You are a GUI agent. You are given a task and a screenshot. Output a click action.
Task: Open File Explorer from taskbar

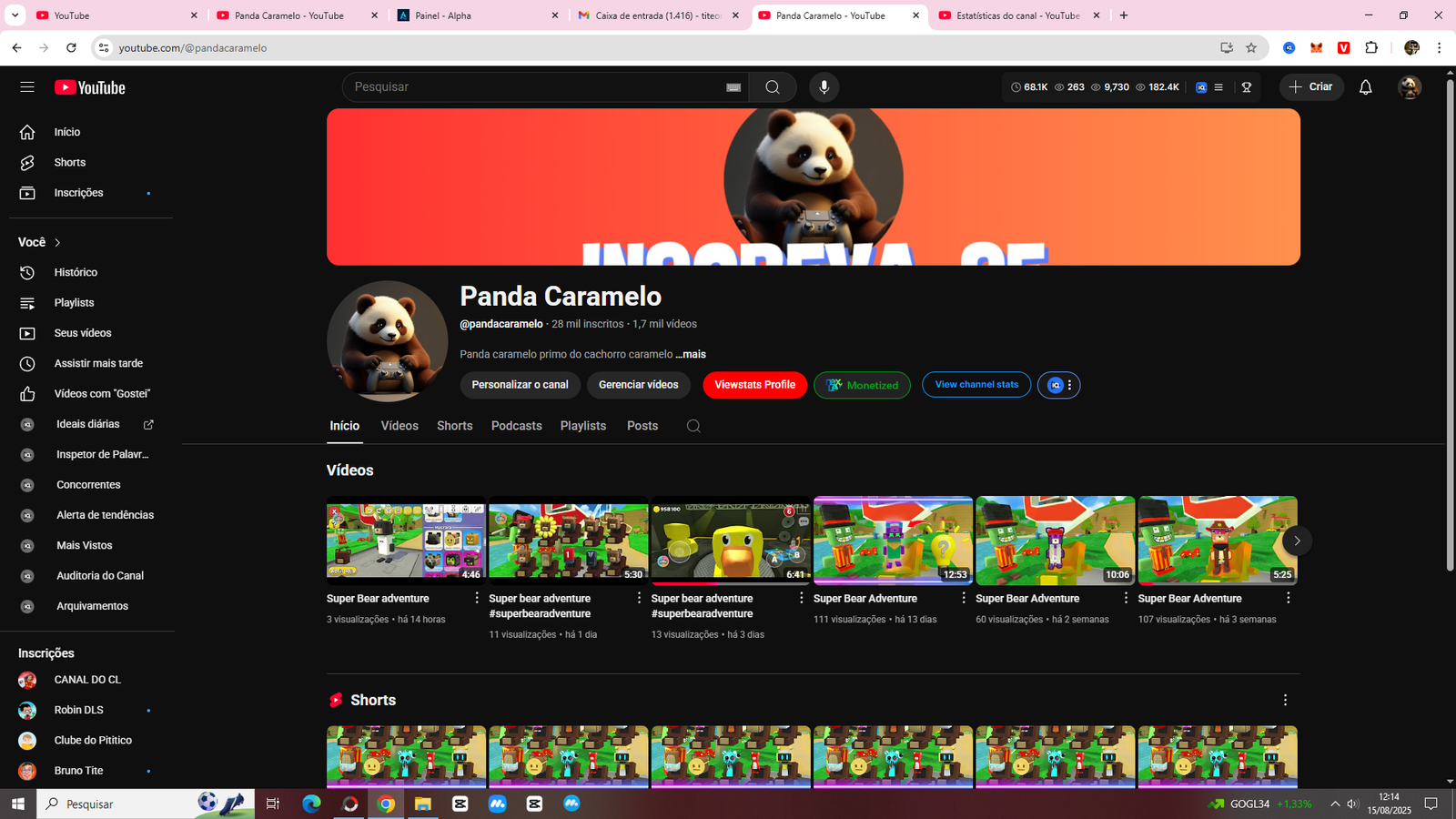423,804
